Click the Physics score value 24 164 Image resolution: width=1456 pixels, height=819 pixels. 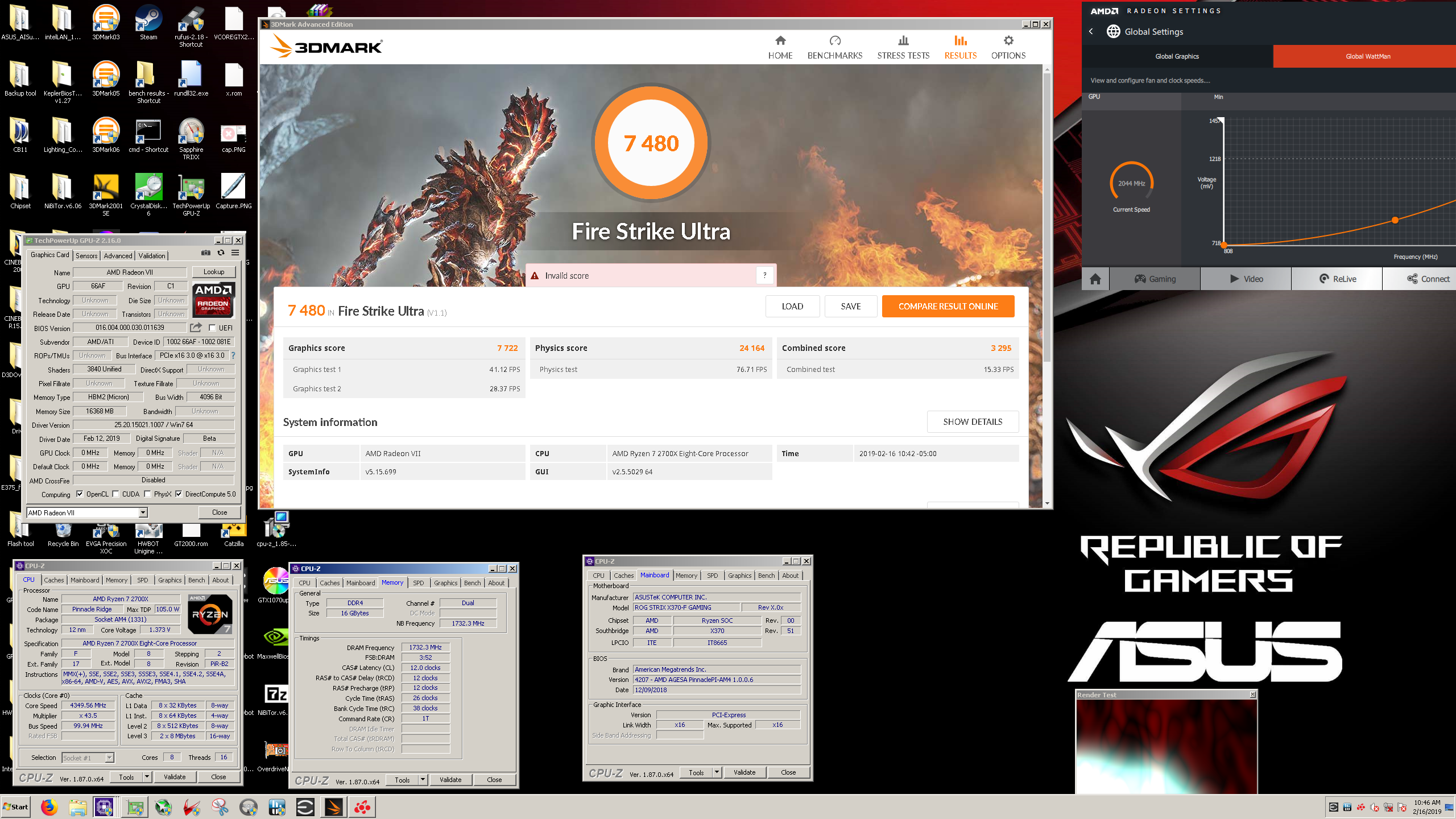point(752,348)
